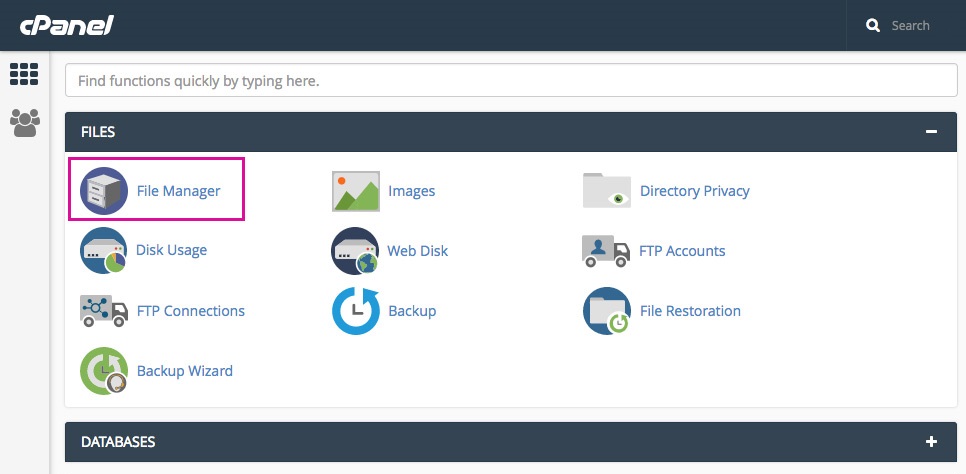Click the DATABASES section header title
Screen dimensions: 966x474
tap(118, 442)
